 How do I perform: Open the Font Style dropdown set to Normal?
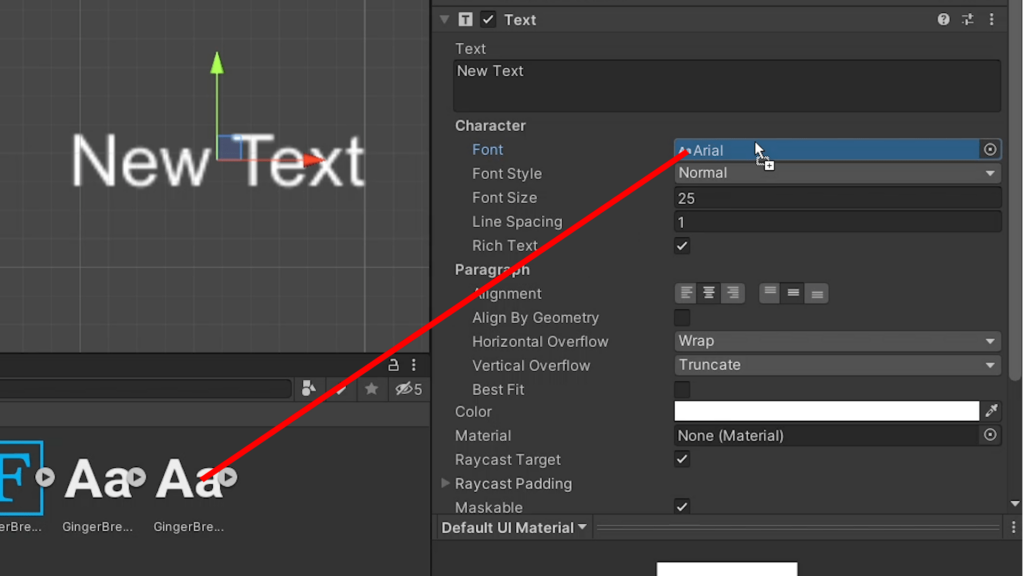837,172
